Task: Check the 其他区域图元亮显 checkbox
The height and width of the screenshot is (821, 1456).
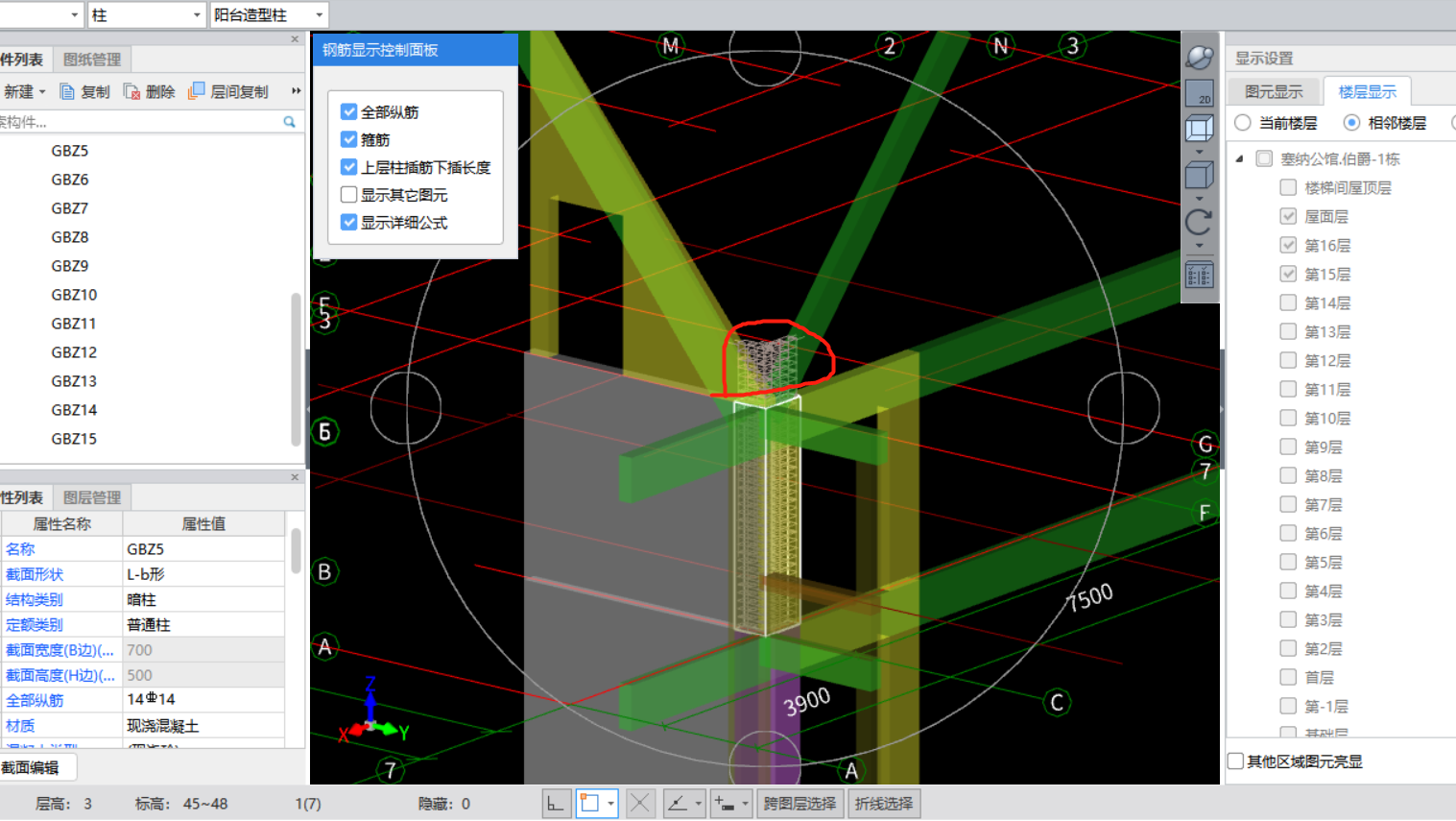Action: [x=1236, y=761]
